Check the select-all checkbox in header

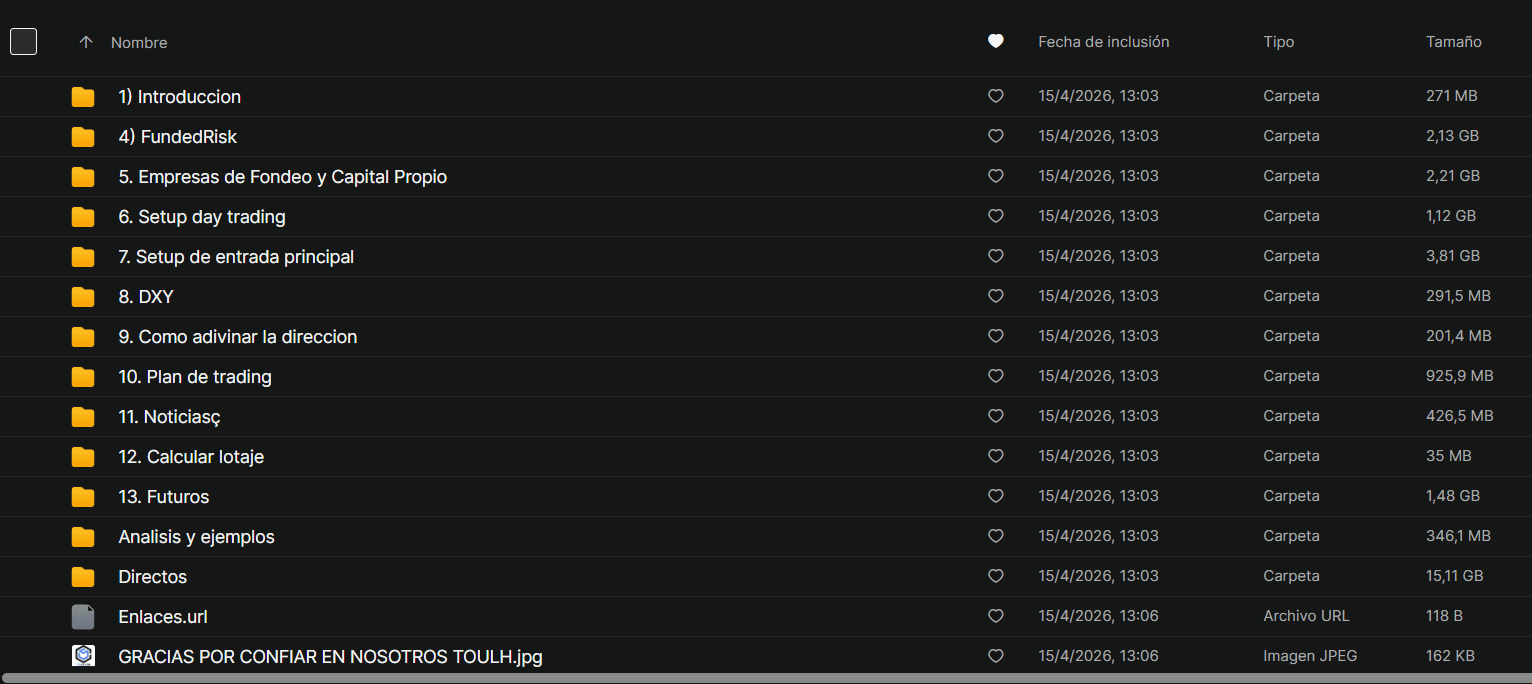23,42
